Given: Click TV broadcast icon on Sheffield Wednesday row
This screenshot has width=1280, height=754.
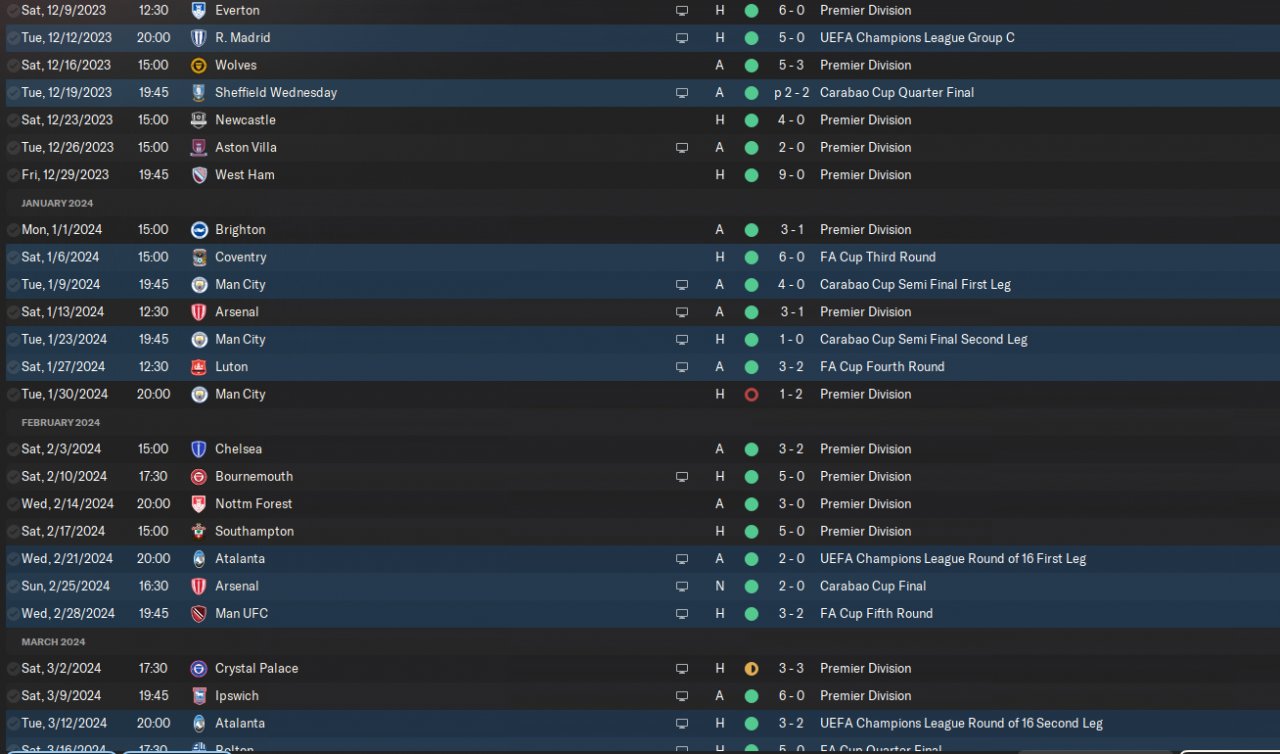Looking at the screenshot, I should pos(682,93).
